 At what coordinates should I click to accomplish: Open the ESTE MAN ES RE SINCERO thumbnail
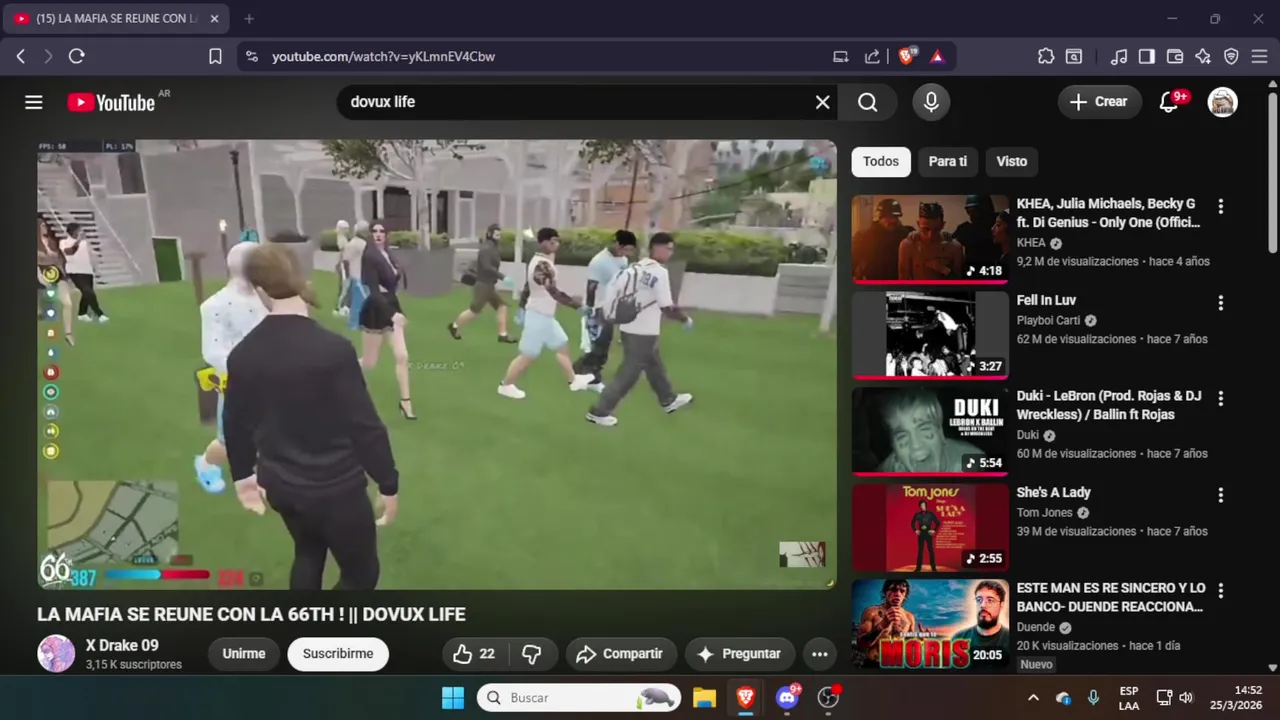[930, 623]
